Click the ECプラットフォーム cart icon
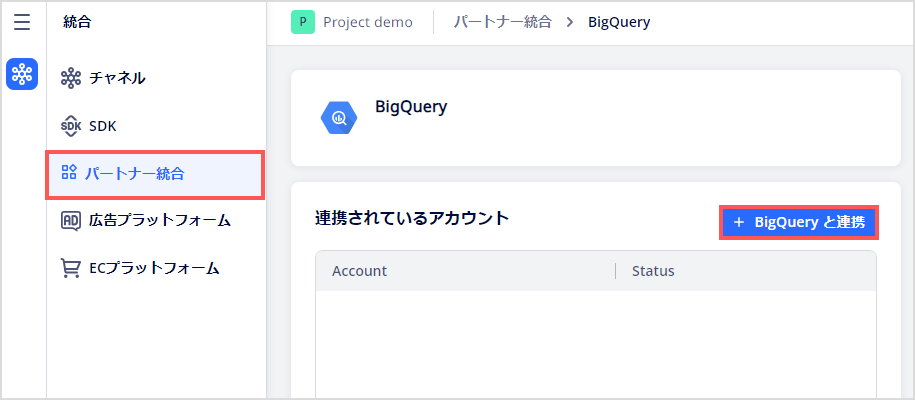915x400 pixels. 71,268
